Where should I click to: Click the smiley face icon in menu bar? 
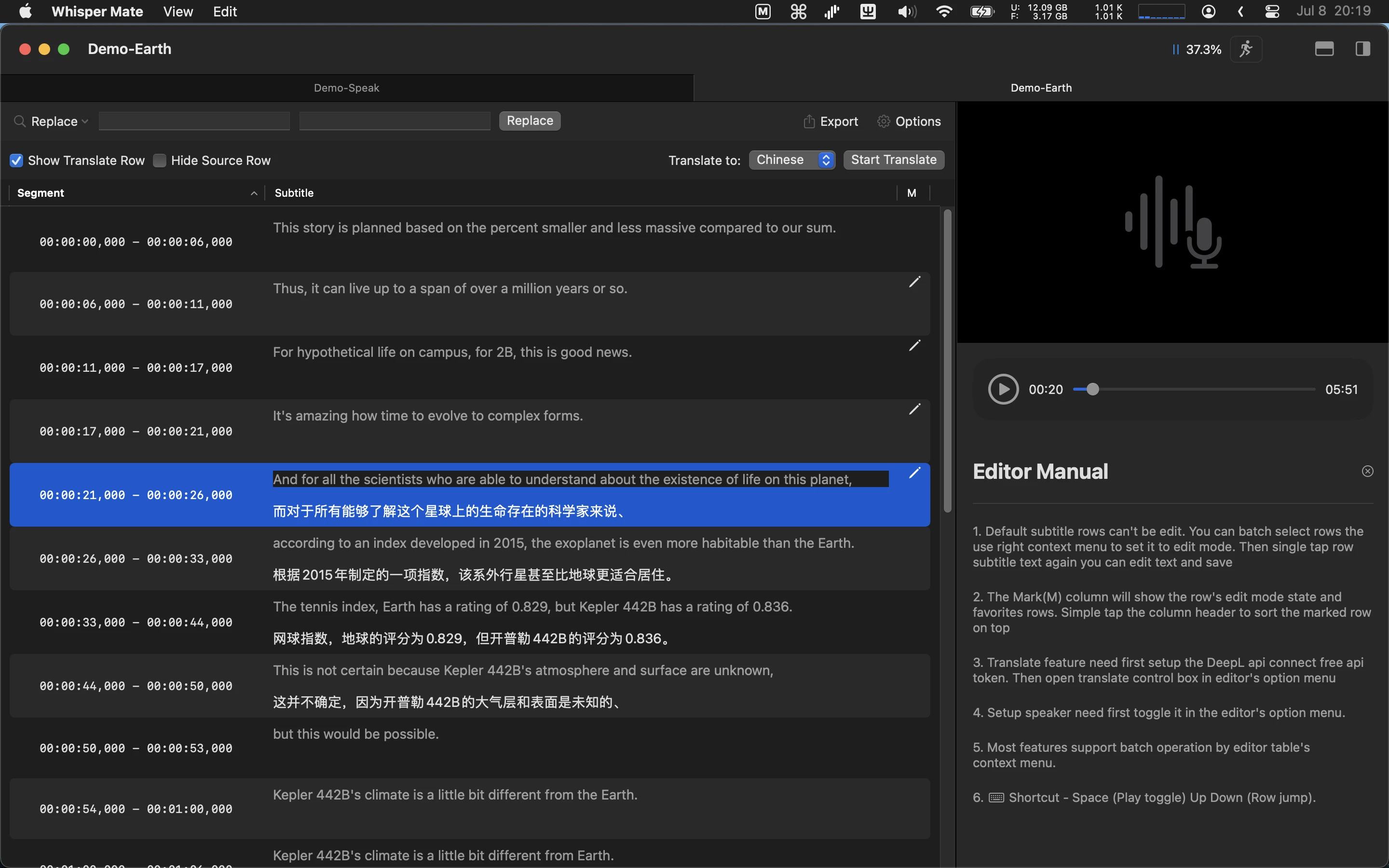tap(868, 12)
